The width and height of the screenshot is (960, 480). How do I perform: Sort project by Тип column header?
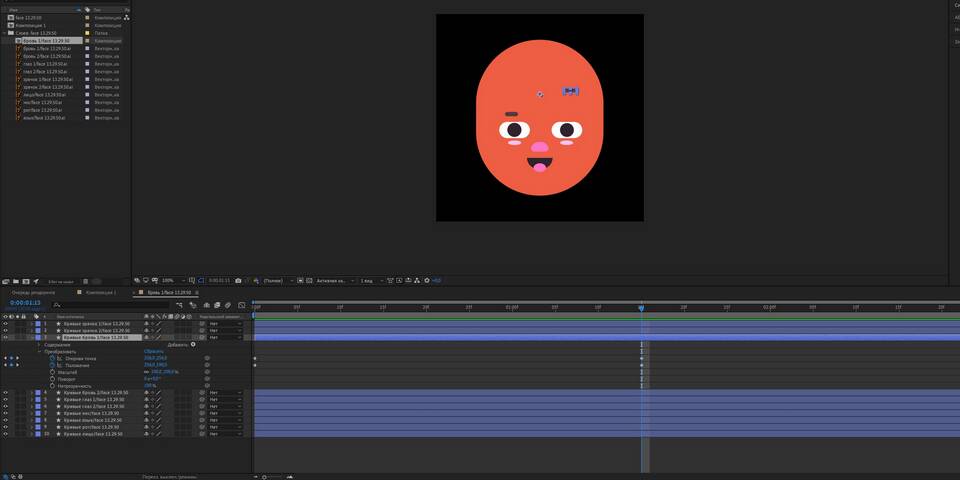click(97, 10)
